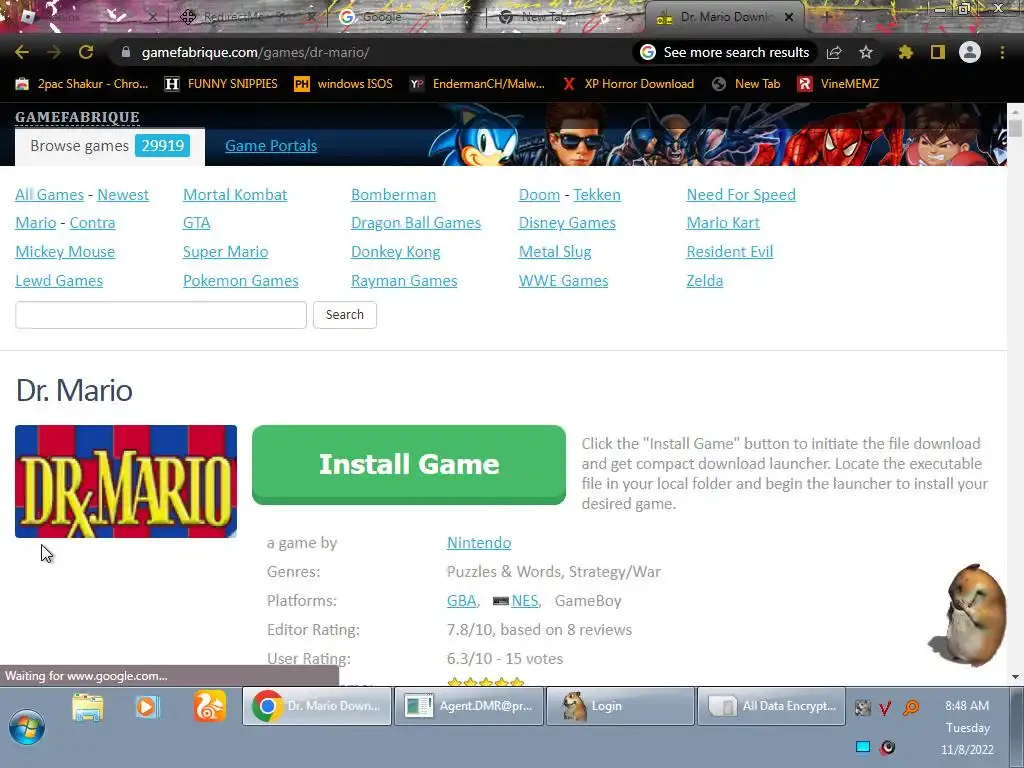Open the Newest games link
Screen dimensions: 1024x768
[x=123, y=195]
